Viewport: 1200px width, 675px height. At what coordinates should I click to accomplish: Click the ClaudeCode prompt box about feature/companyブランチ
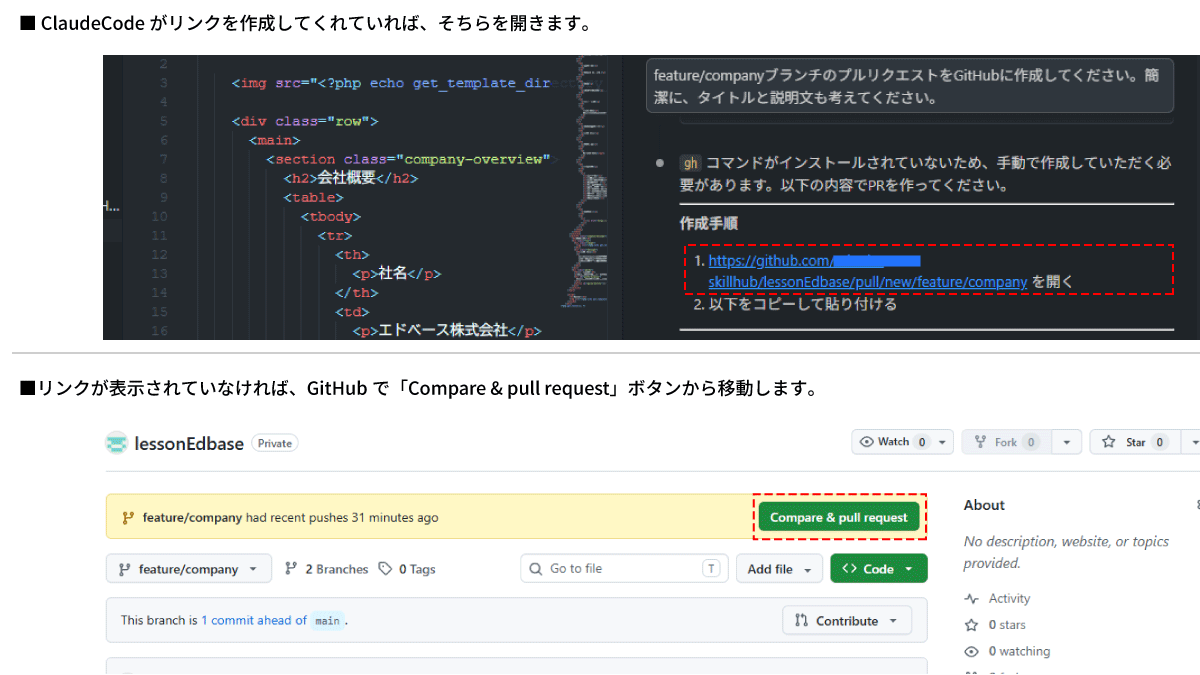click(909, 87)
